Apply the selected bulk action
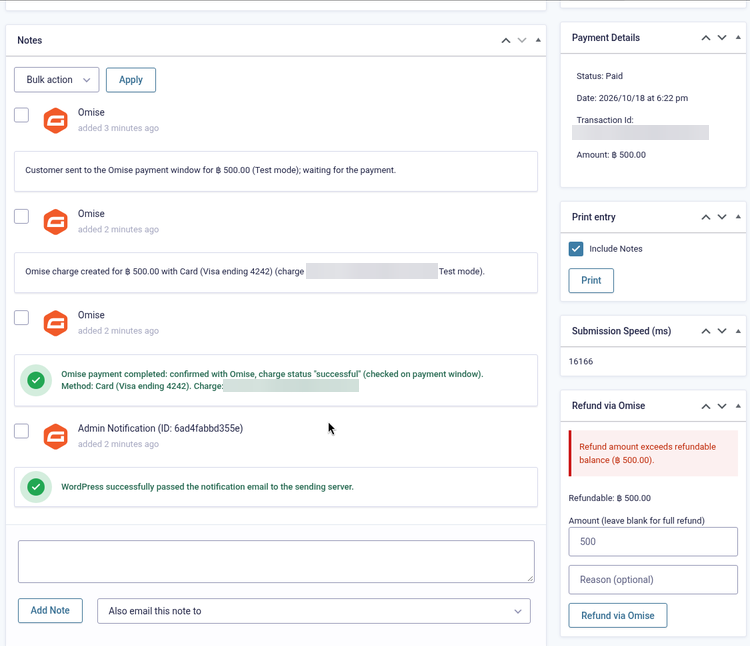The width and height of the screenshot is (750, 646). (x=131, y=80)
